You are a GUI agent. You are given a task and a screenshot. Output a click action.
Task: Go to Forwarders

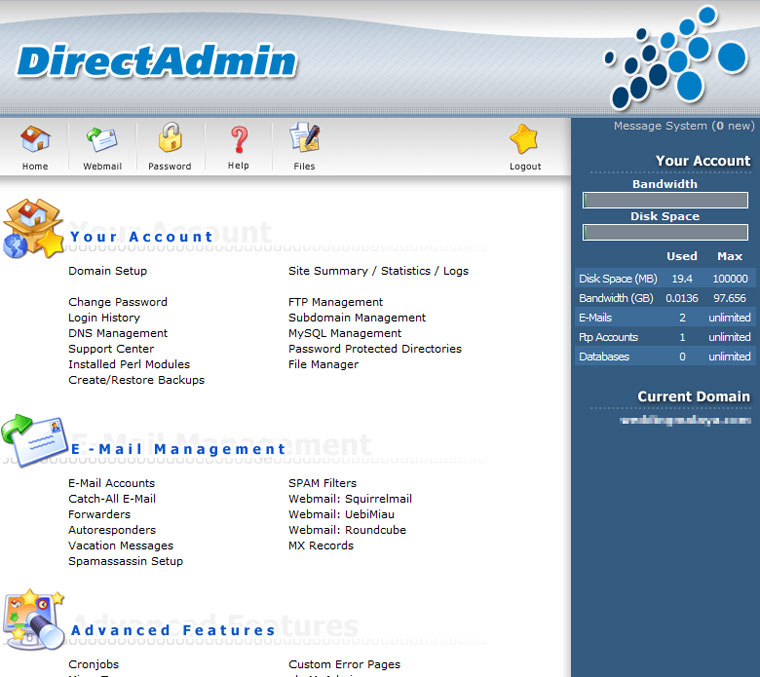(x=99, y=514)
